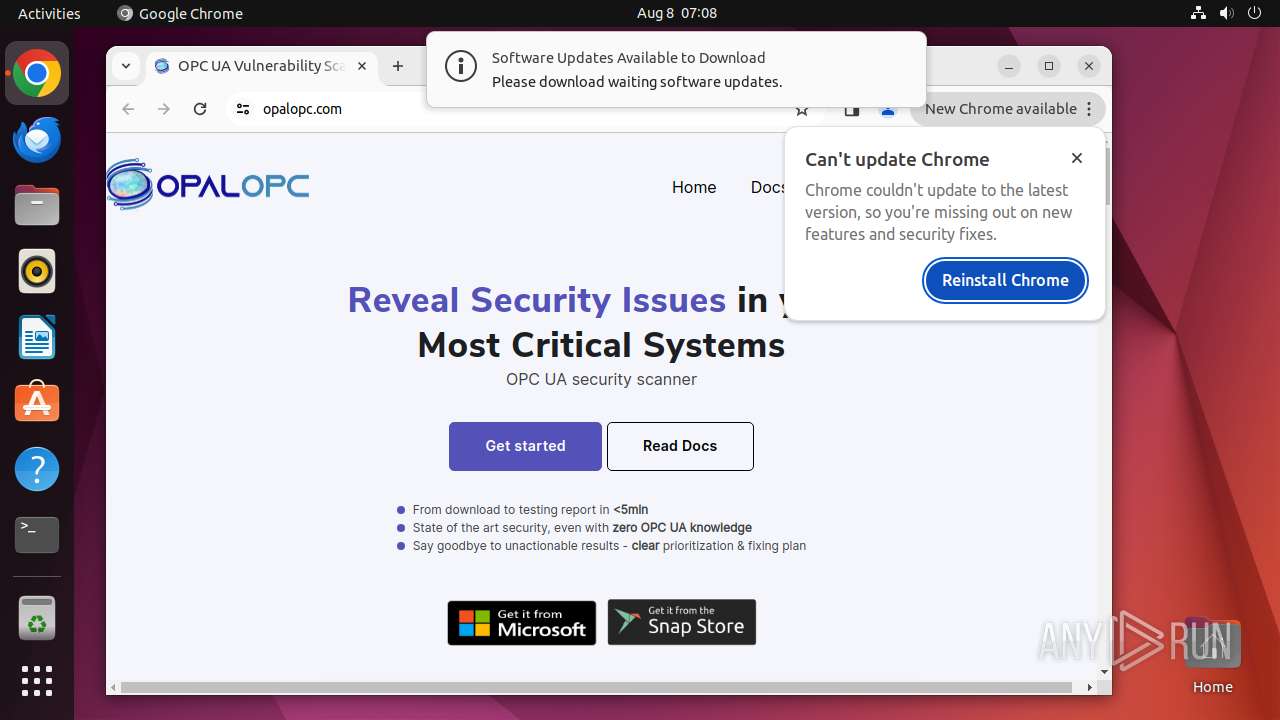
Task: Open the Chrome profile avatar
Action: click(887, 110)
